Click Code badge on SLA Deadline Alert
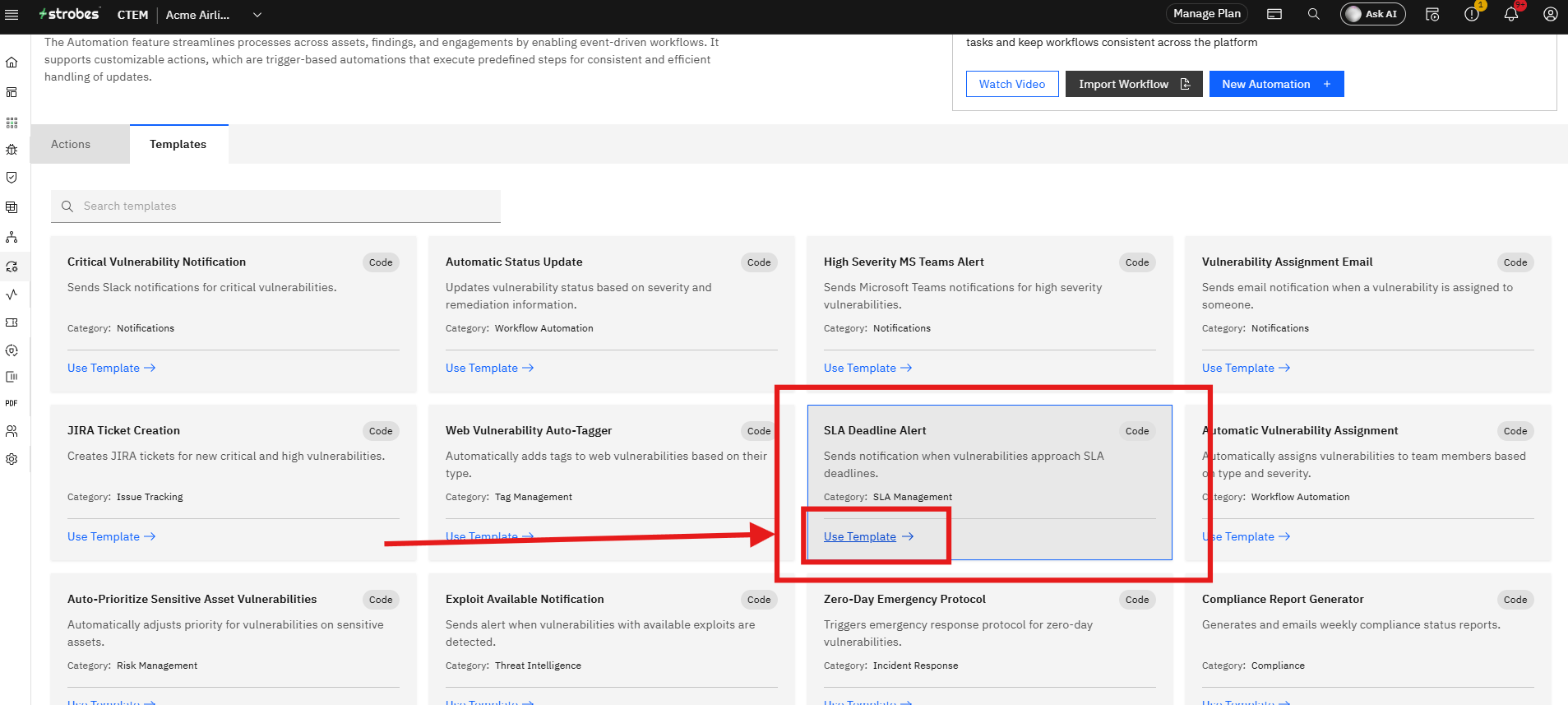The image size is (1568, 705). pyautogui.click(x=1137, y=431)
